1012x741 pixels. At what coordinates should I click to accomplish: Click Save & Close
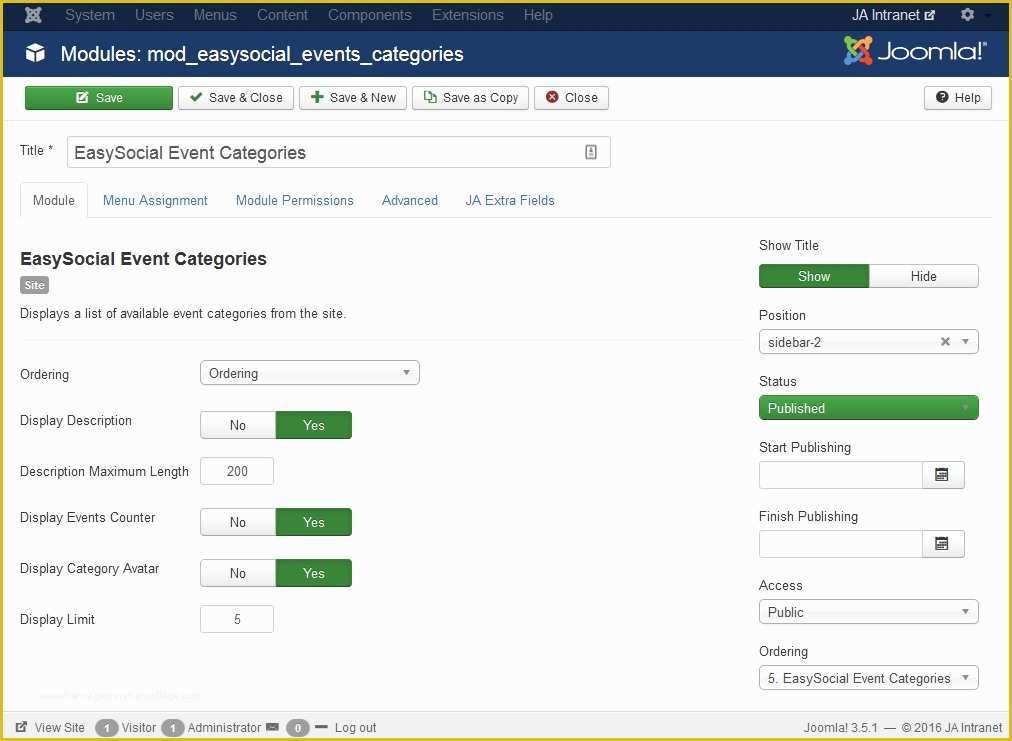(x=236, y=97)
